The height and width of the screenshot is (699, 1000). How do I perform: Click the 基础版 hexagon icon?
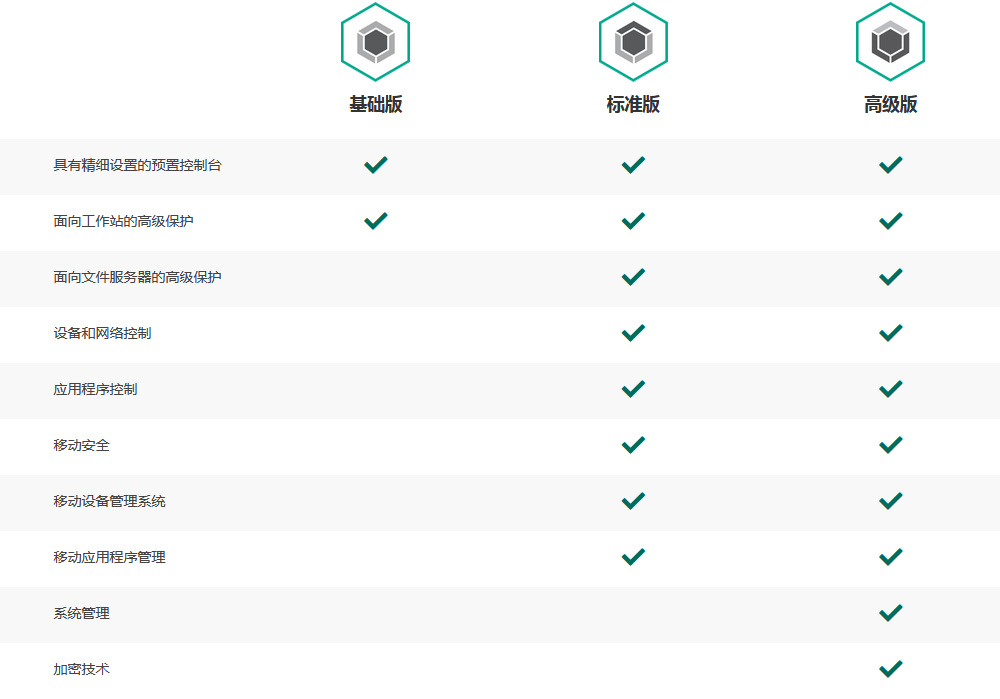point(376,42)
